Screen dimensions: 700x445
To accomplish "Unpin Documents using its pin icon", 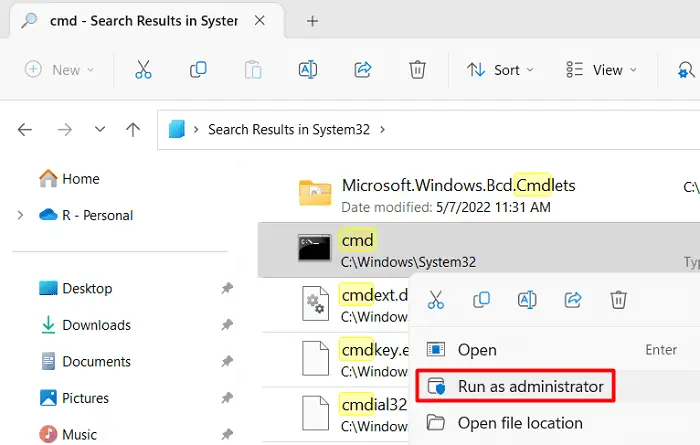I will point(227,362).
